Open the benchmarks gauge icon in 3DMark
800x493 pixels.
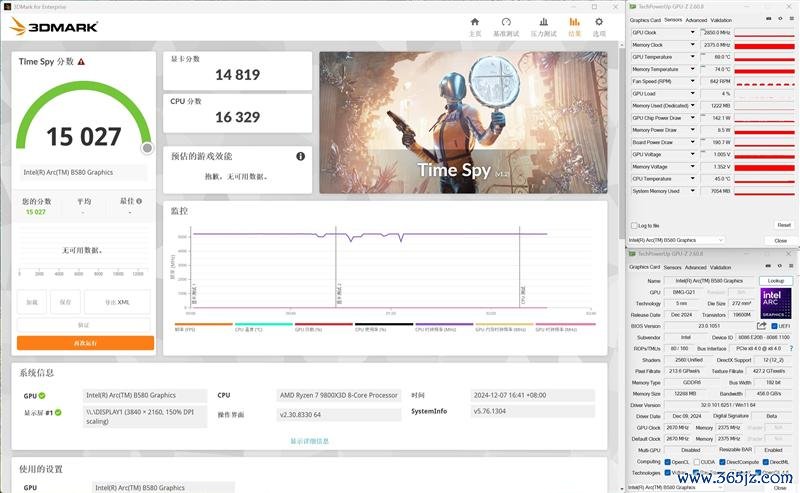(x=506, y=22)
